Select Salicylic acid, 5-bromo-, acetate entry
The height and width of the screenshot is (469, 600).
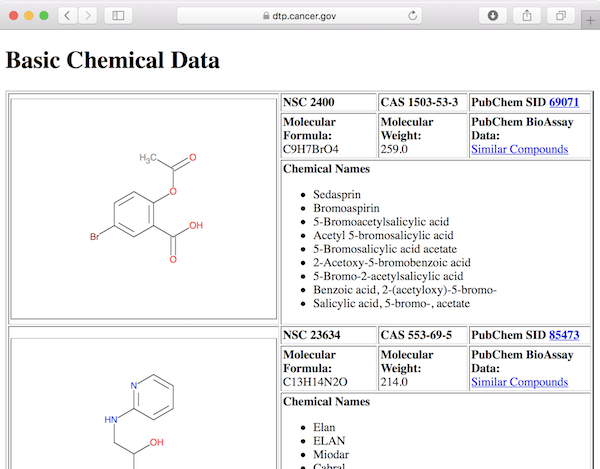coord(391,303)
